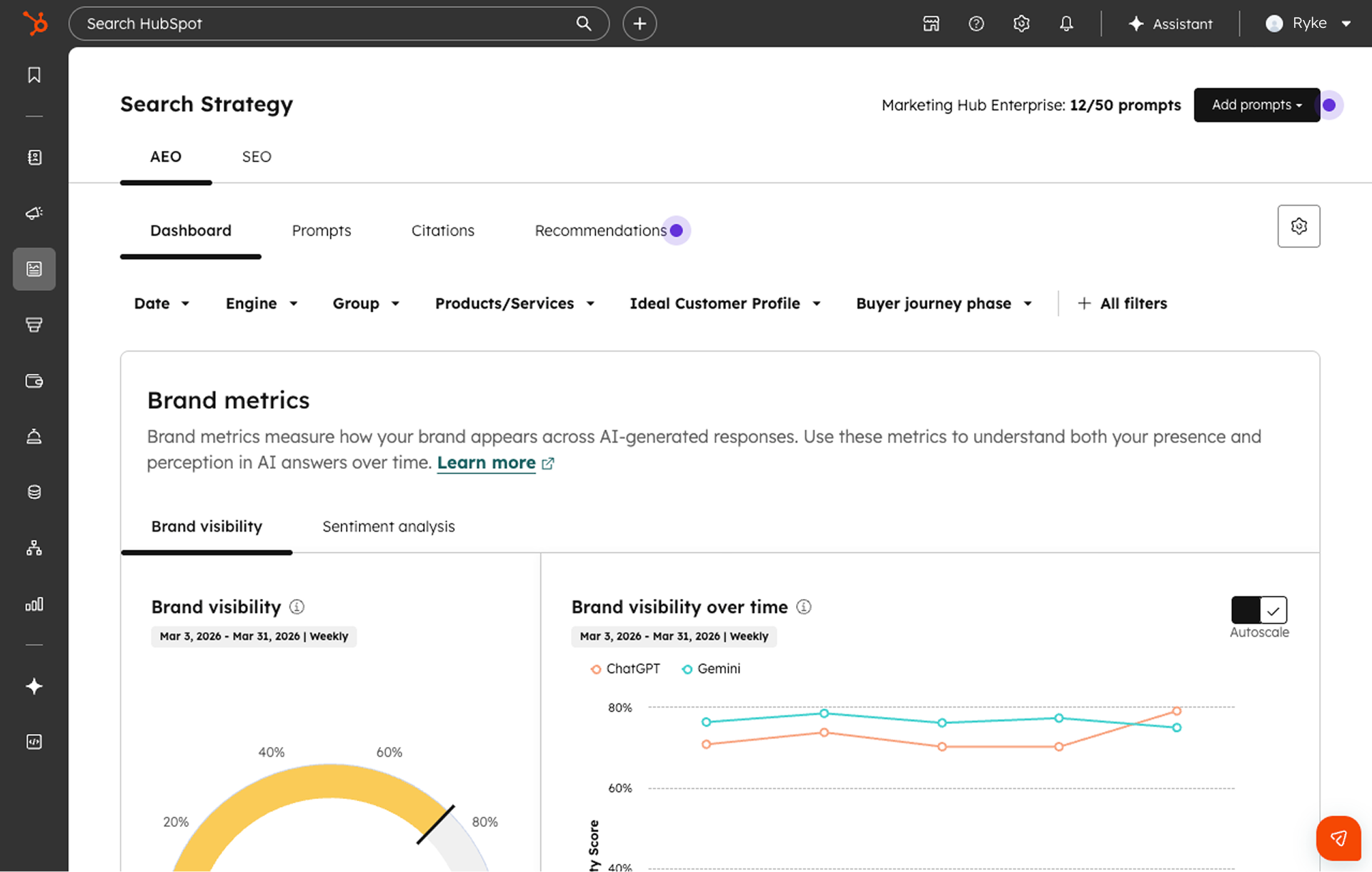The height and width of the screenshot is (872, 1372).
Task: Open the notifications bell
Action: click(x=1066, y=24)
